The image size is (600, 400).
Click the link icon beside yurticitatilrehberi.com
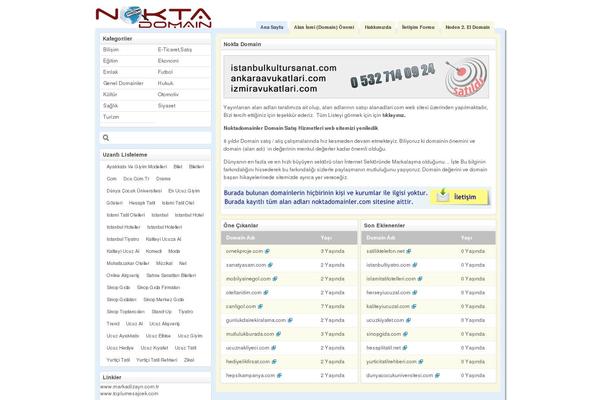coord(421,361)
